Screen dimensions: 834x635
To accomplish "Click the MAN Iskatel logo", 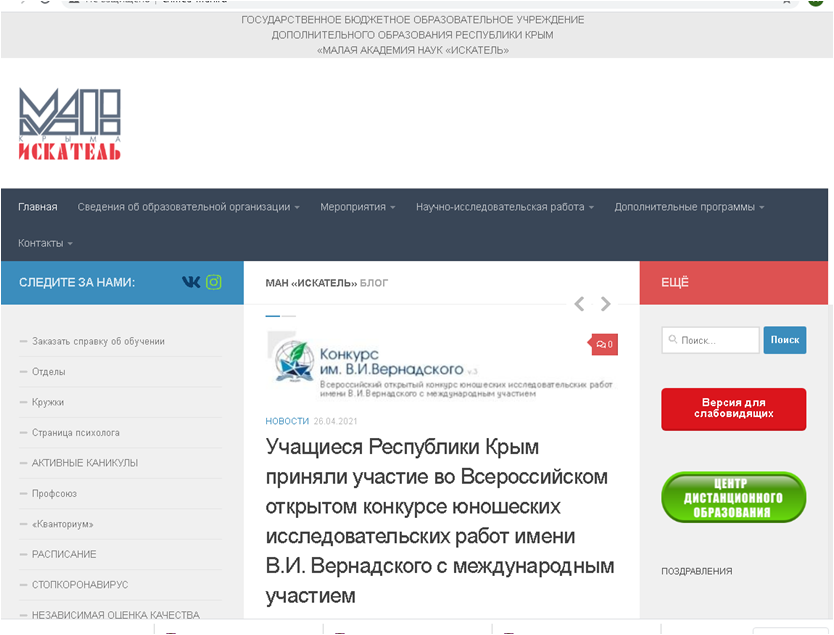I will (70, 124).
